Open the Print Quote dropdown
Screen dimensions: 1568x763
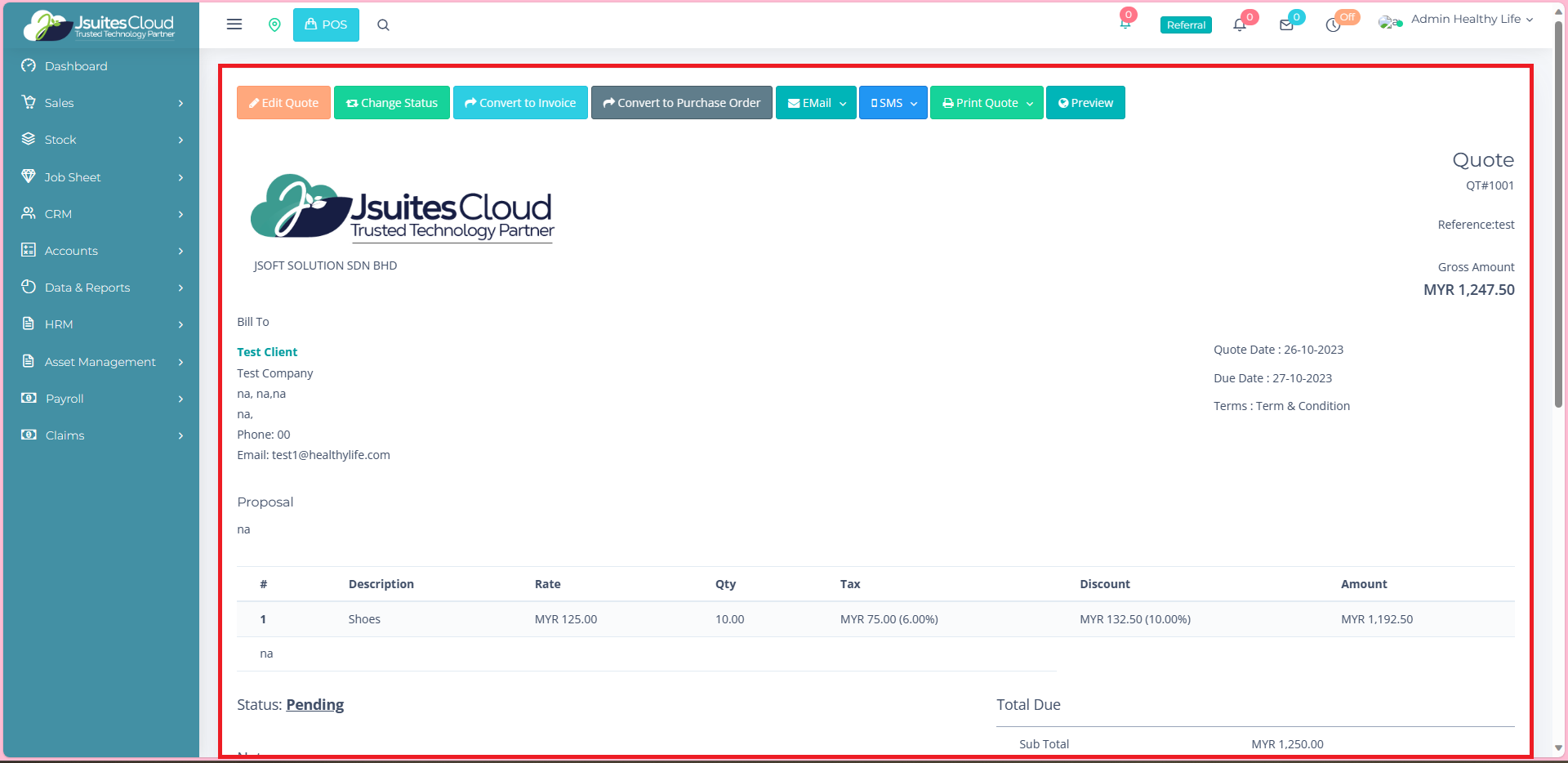(987, 103)
